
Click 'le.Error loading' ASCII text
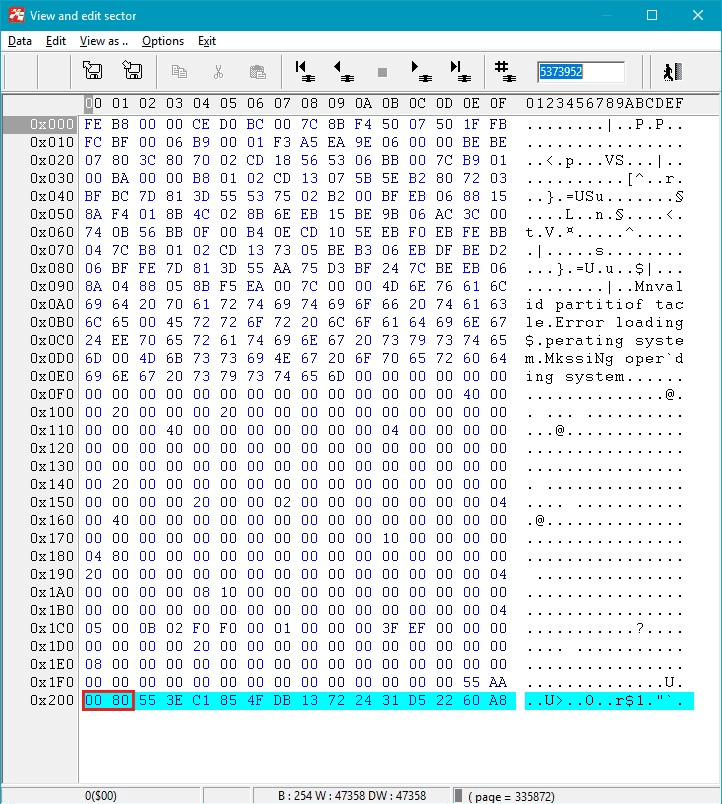pos(604,323)
